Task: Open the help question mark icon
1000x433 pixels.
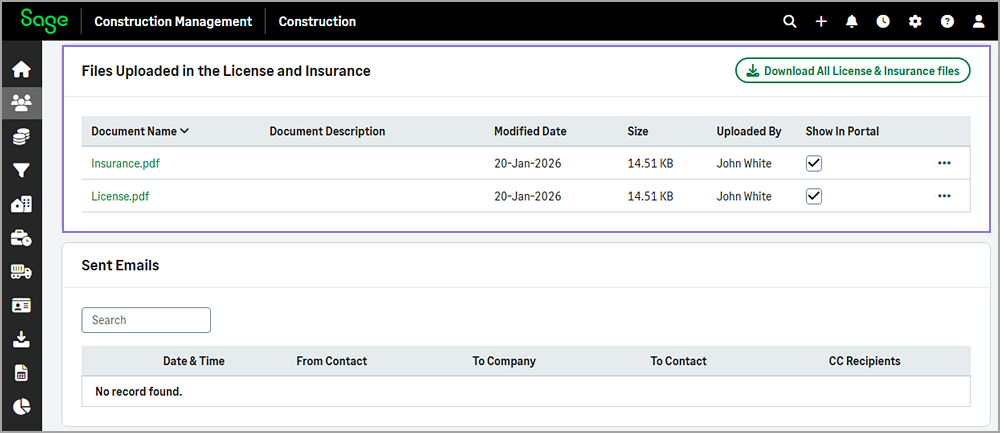Action: (x=947, y=21)
